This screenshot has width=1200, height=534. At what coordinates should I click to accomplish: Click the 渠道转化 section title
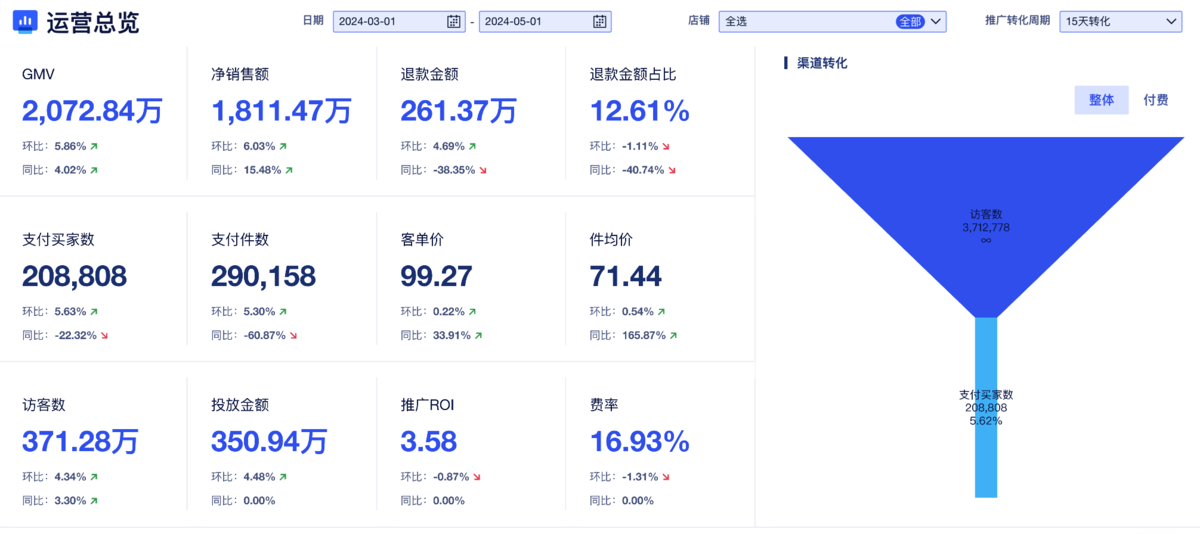point(822,63)
